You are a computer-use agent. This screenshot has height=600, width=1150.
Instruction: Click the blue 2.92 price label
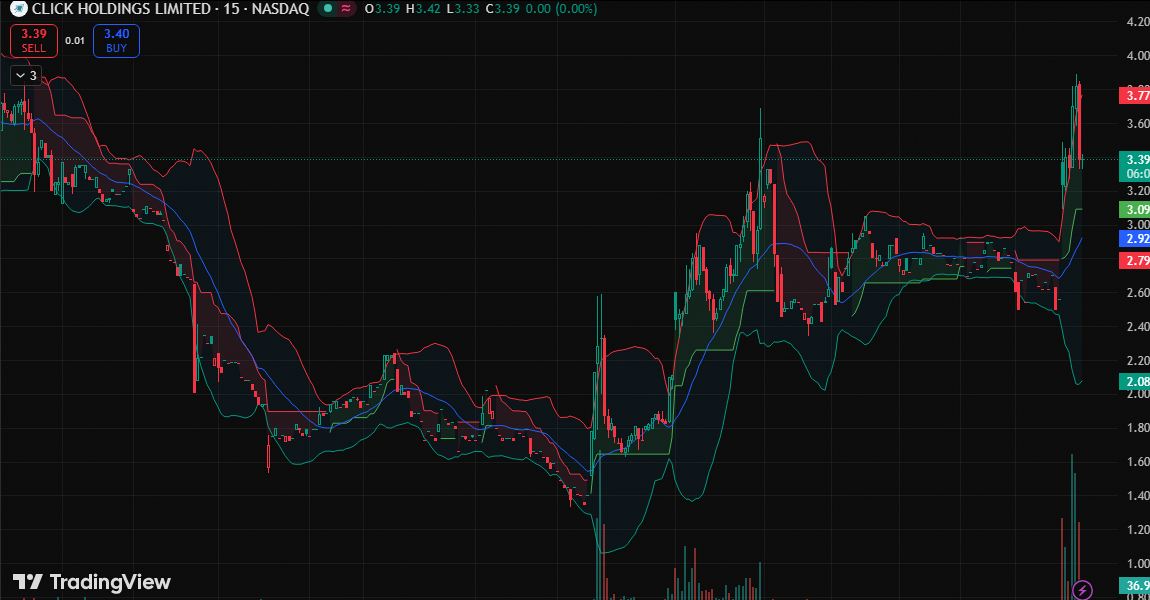[1135, 239]
